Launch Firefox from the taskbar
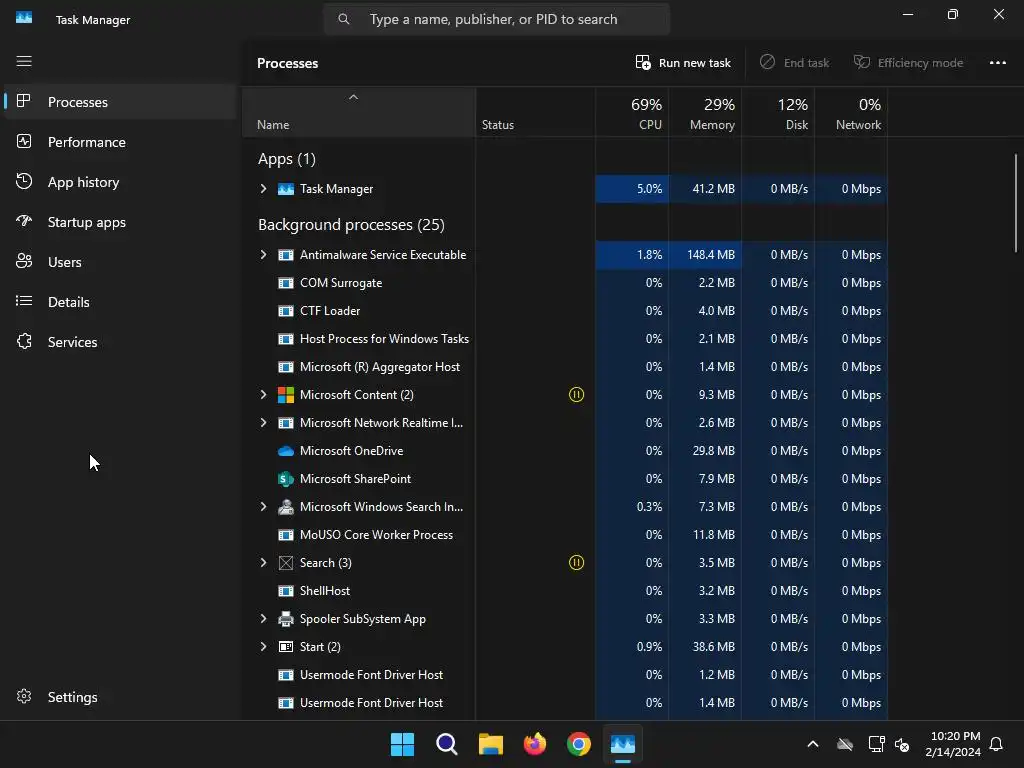This screenshot has width=1024, height=768. tap(535, 744)
